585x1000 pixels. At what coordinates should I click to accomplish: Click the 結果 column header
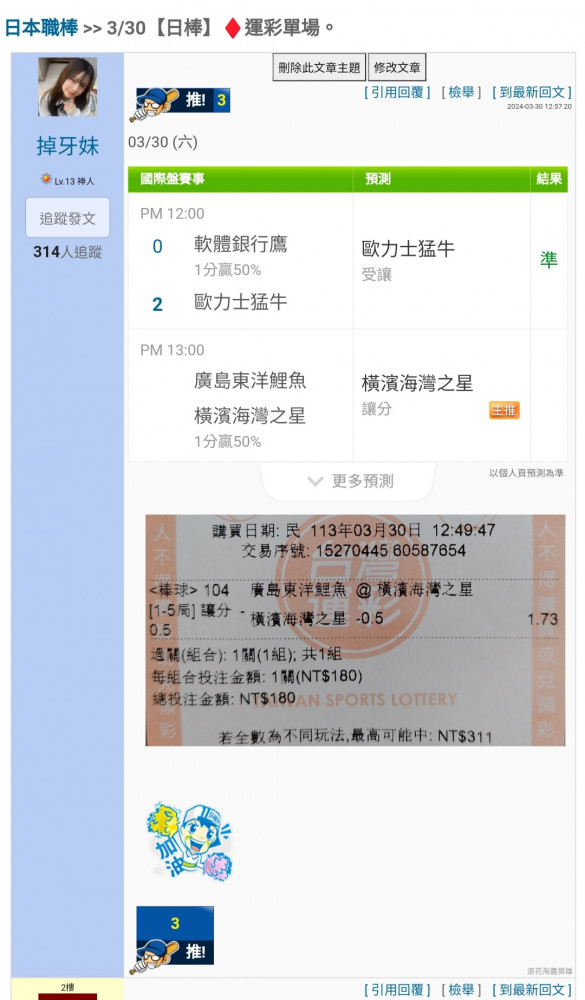[549, 179]
